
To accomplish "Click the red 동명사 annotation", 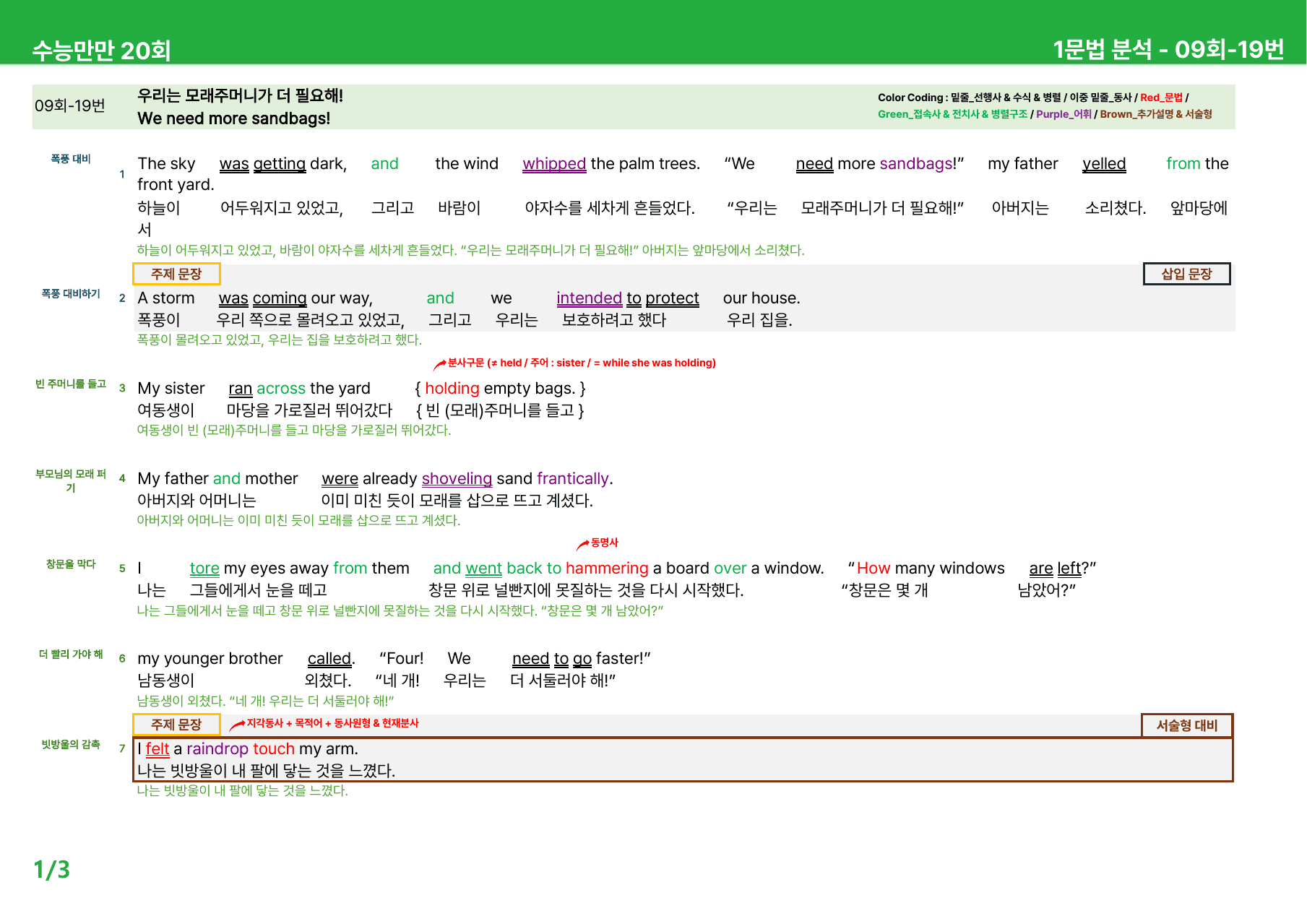I will [605, 543].
